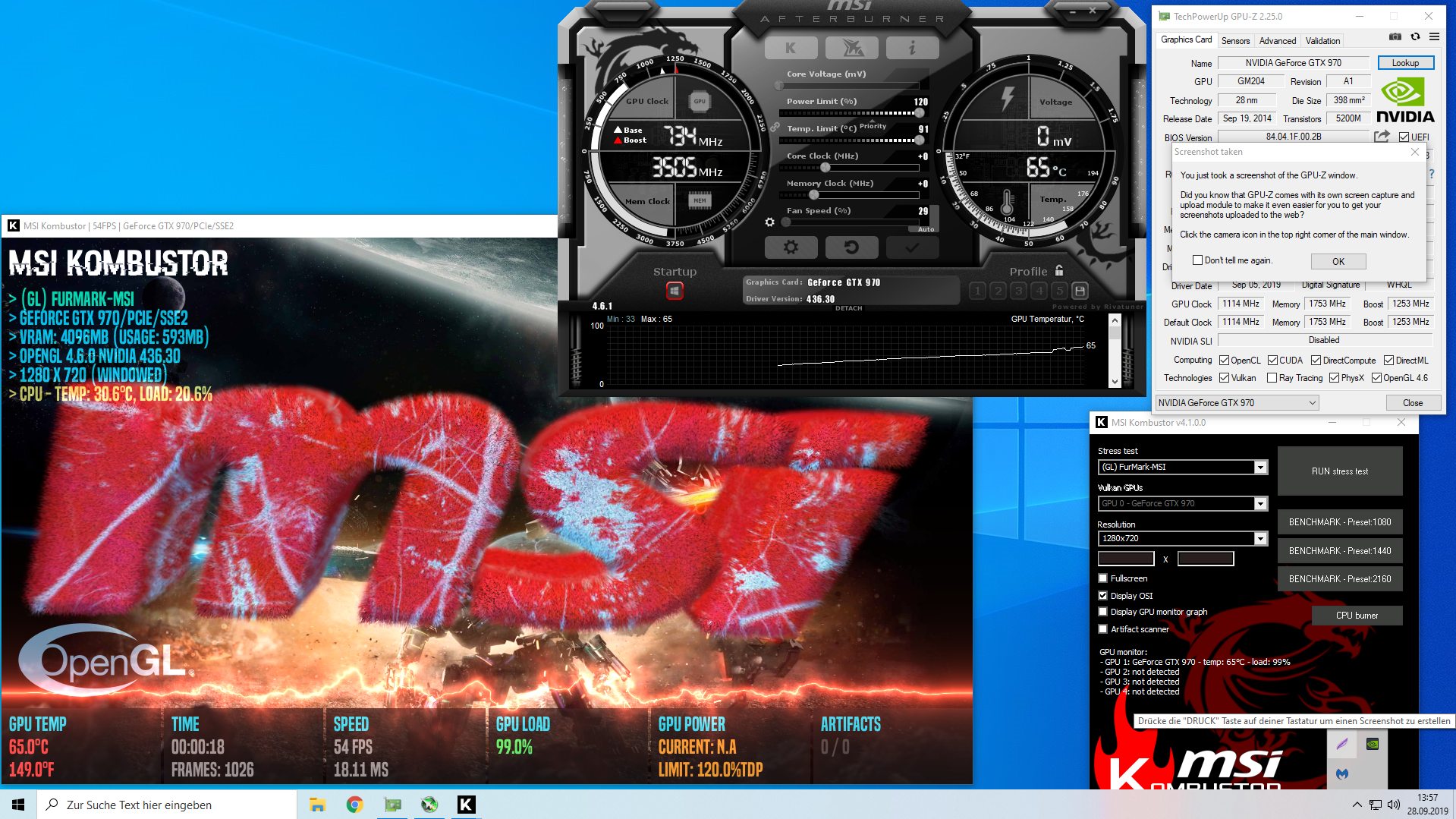Click the CPU burner button
The image size is (1456, 819).
tap(1357, 616)
